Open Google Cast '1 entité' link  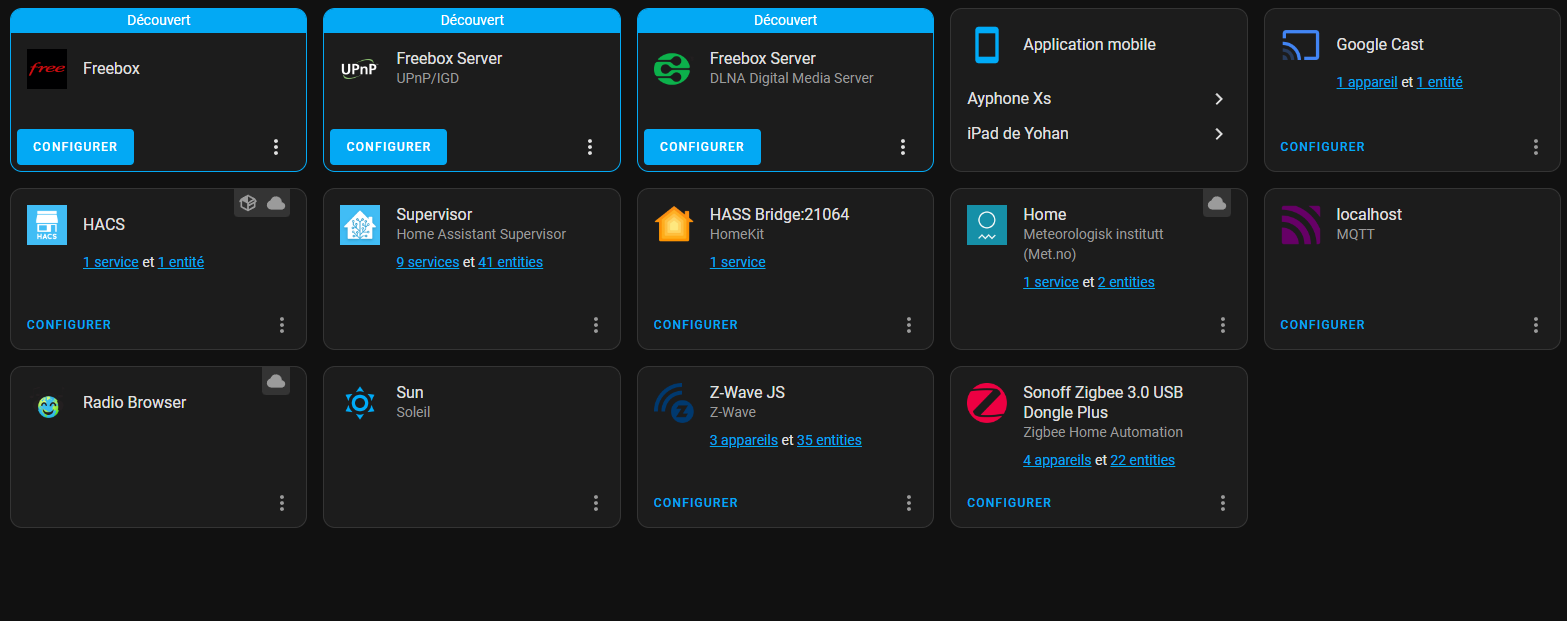1440,83
